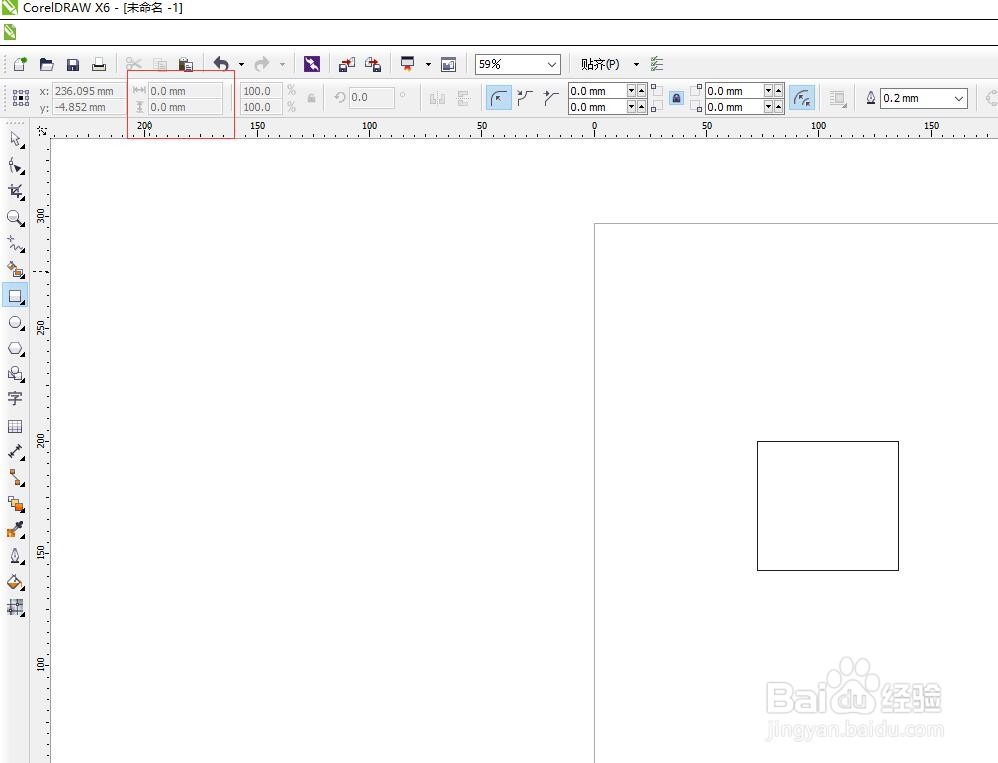Screen dimensions: 998x763
Task: Open the options checklist icon
Action: (x=657, y=64)
